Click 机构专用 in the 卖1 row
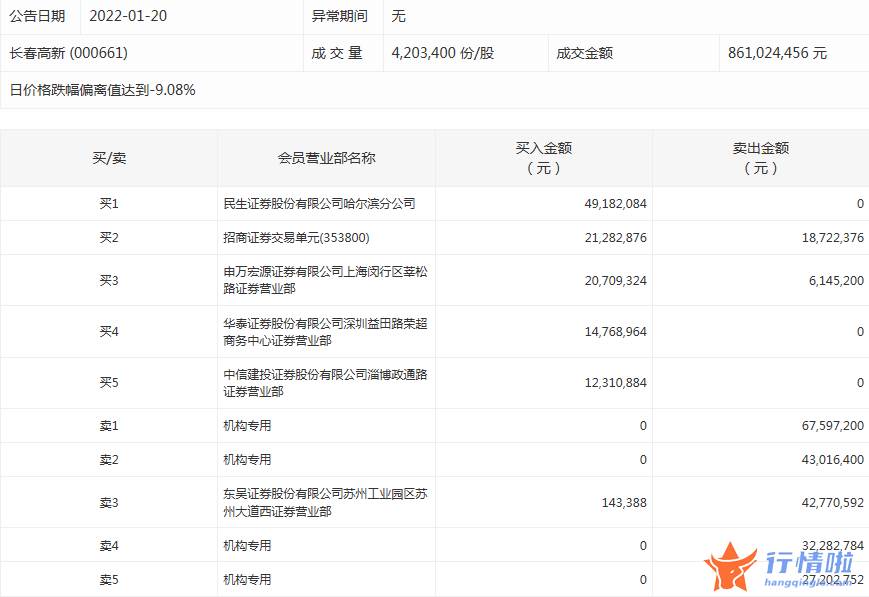 pyautogui.click(x=247, y=426)
